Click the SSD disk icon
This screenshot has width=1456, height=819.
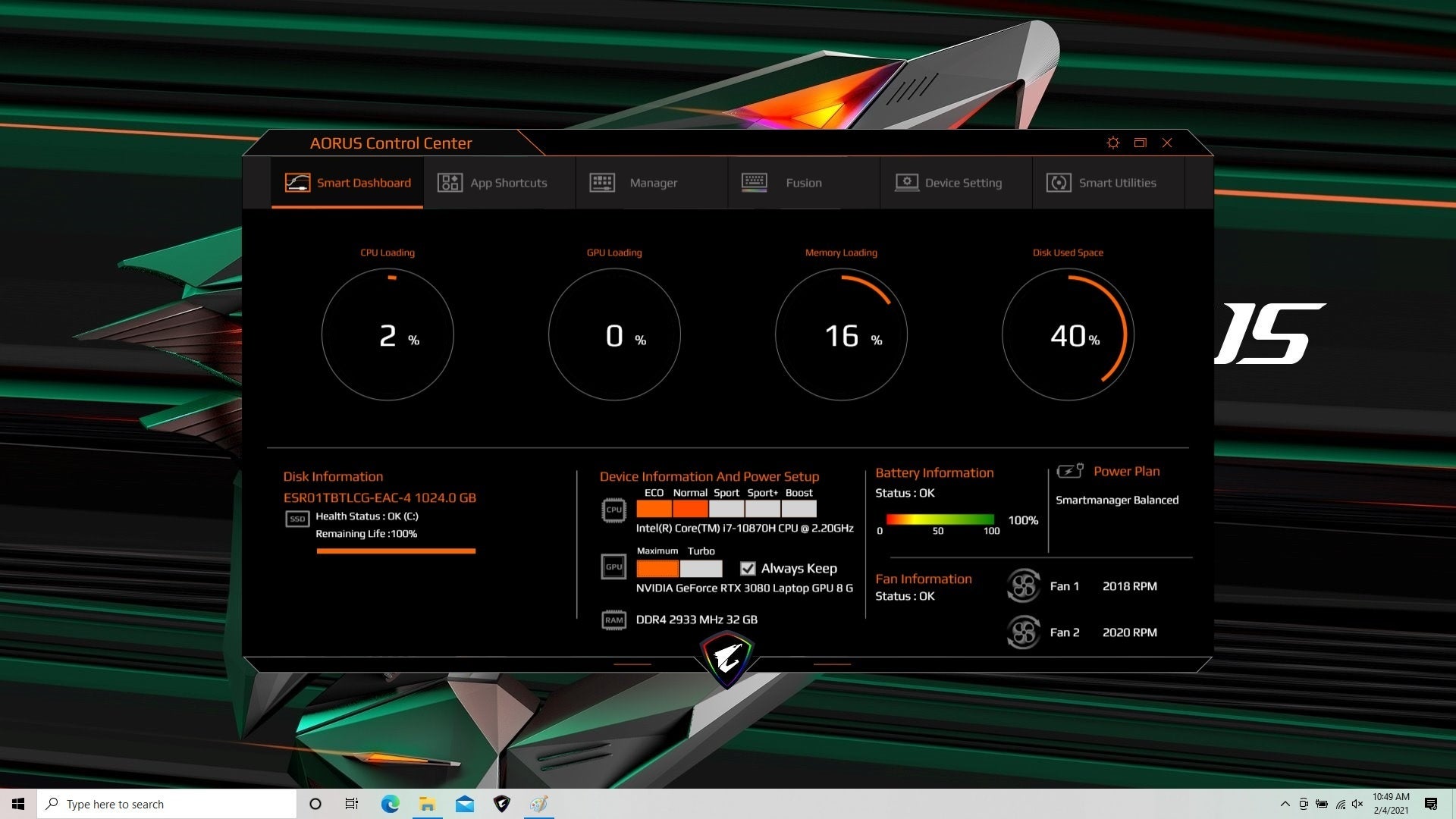point(297,519)
